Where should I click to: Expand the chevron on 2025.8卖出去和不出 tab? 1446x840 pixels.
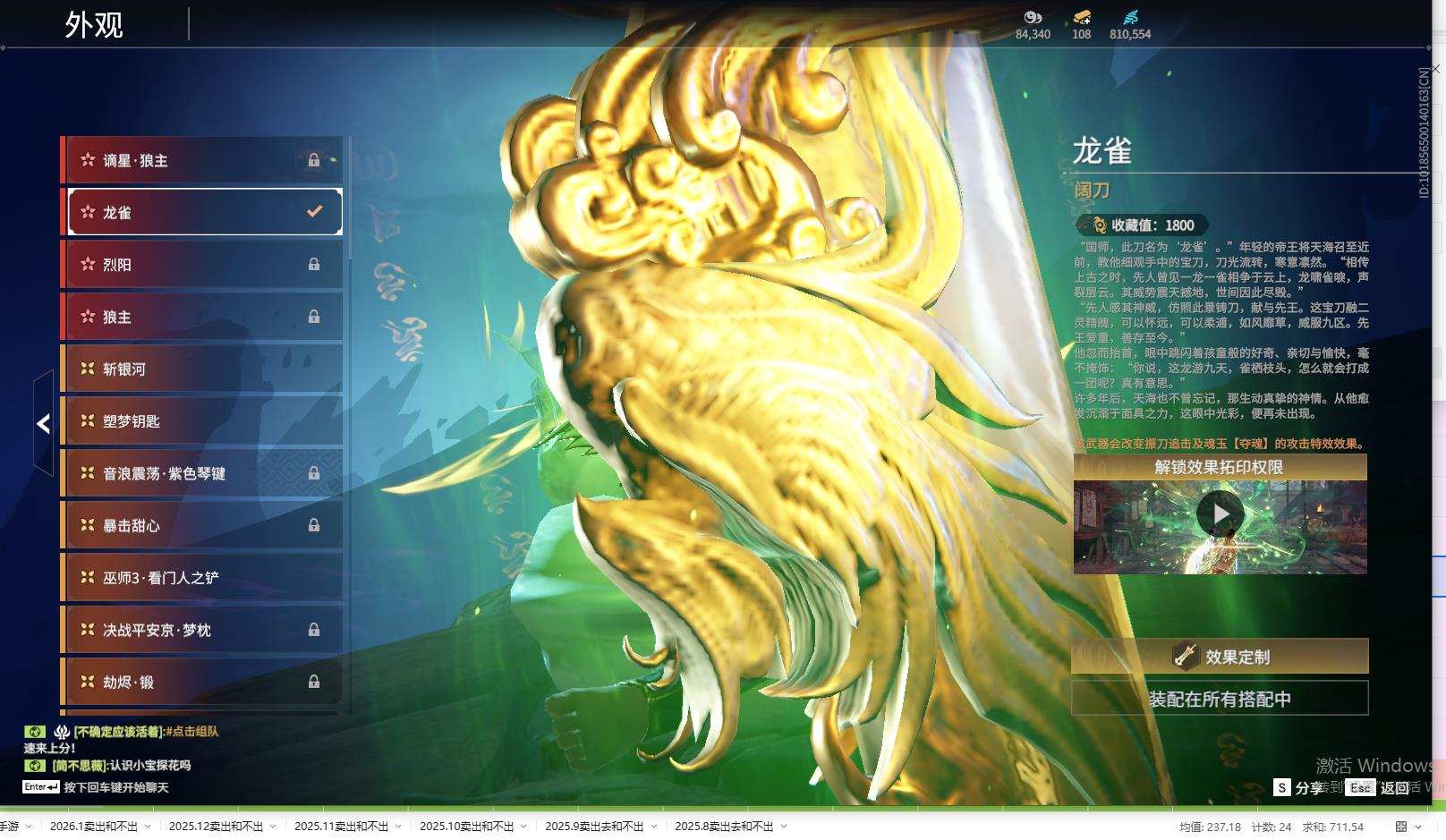point(781,827)
